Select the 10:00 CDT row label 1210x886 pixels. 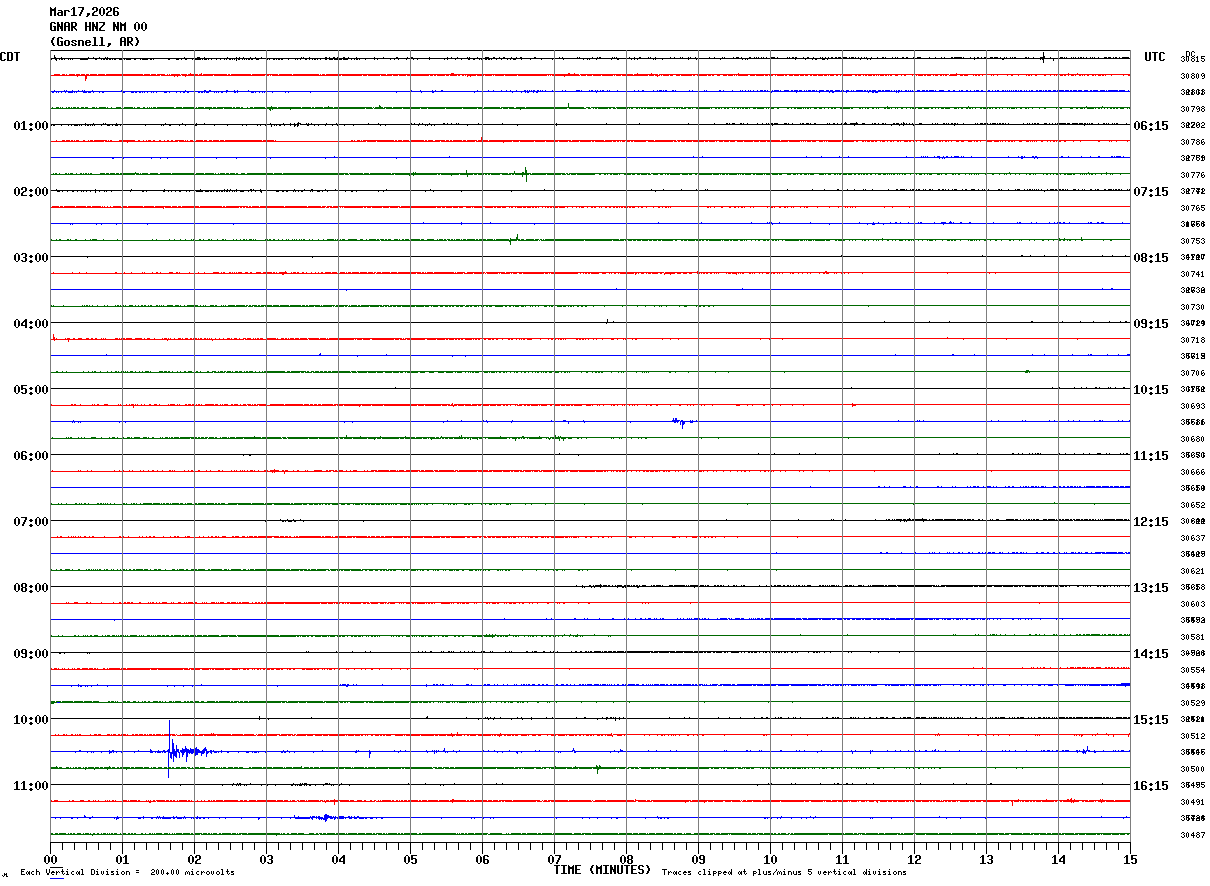(x=31, y=720)
